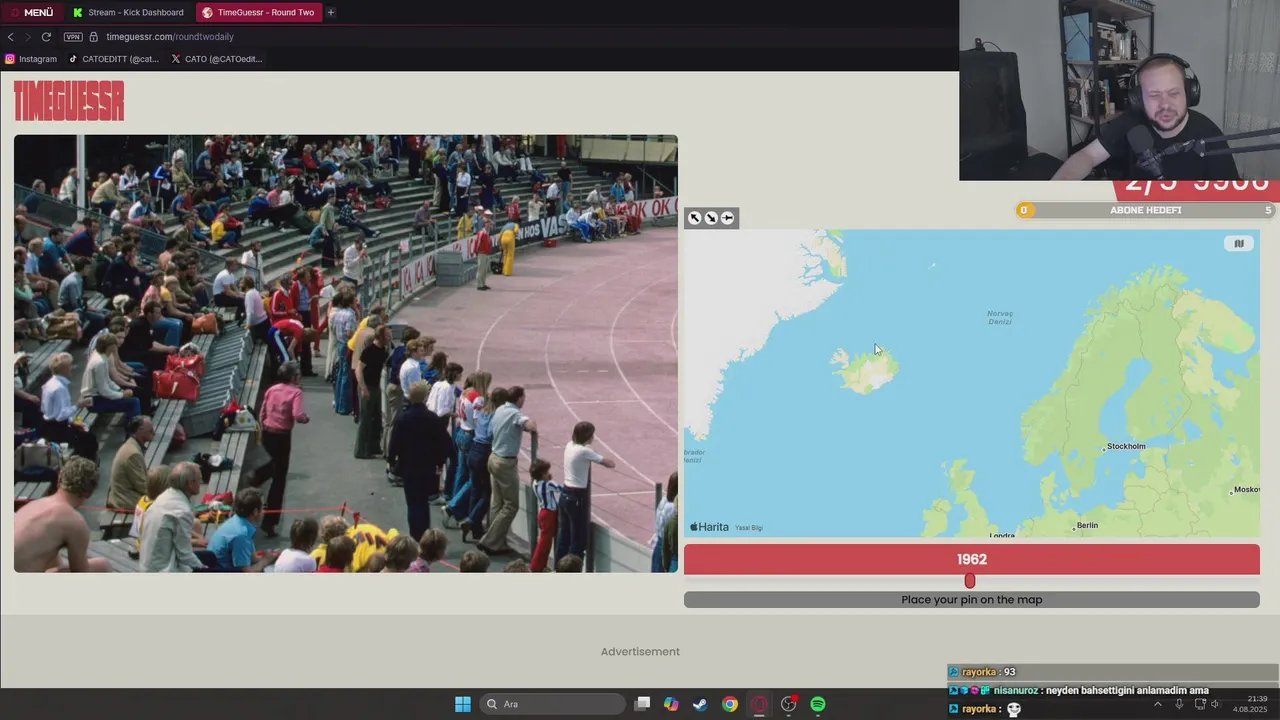Select the TimeGuessr - Round Two tab

coord(258,12)
